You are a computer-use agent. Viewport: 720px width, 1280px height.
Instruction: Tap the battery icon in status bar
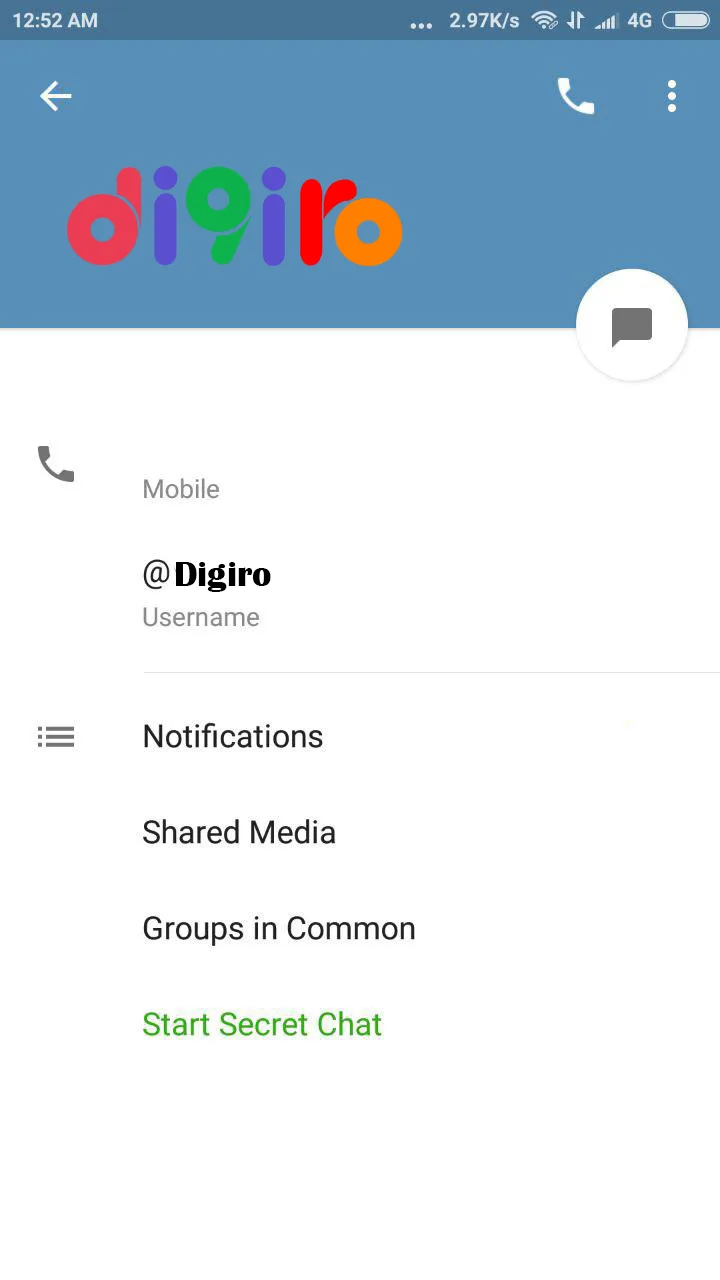pos(686,20)
